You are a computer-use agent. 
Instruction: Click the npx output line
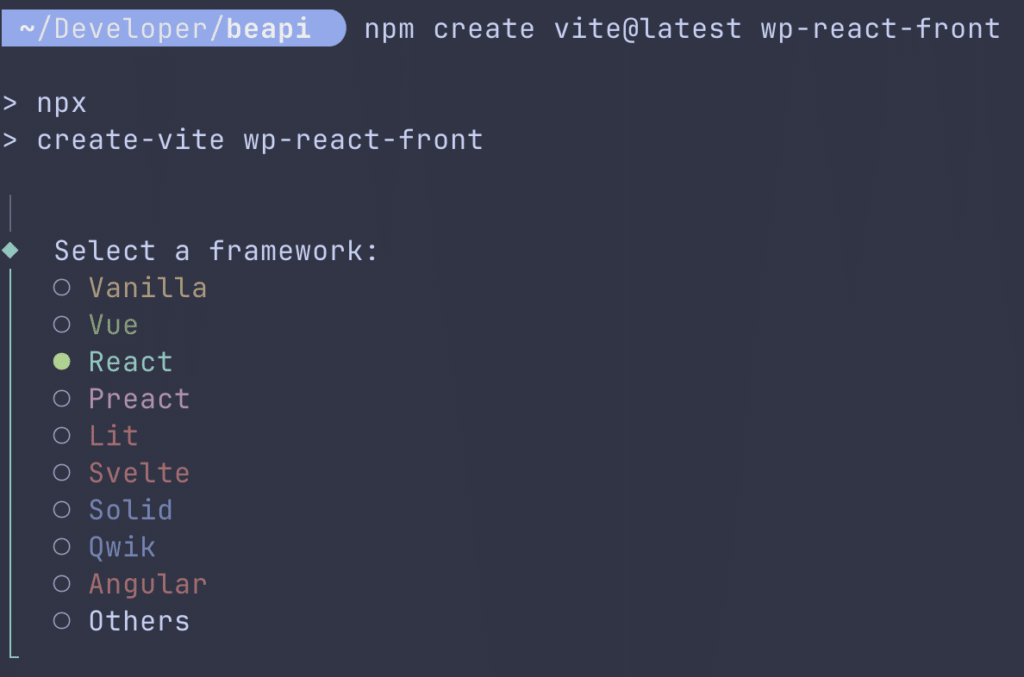pos(61,104)
